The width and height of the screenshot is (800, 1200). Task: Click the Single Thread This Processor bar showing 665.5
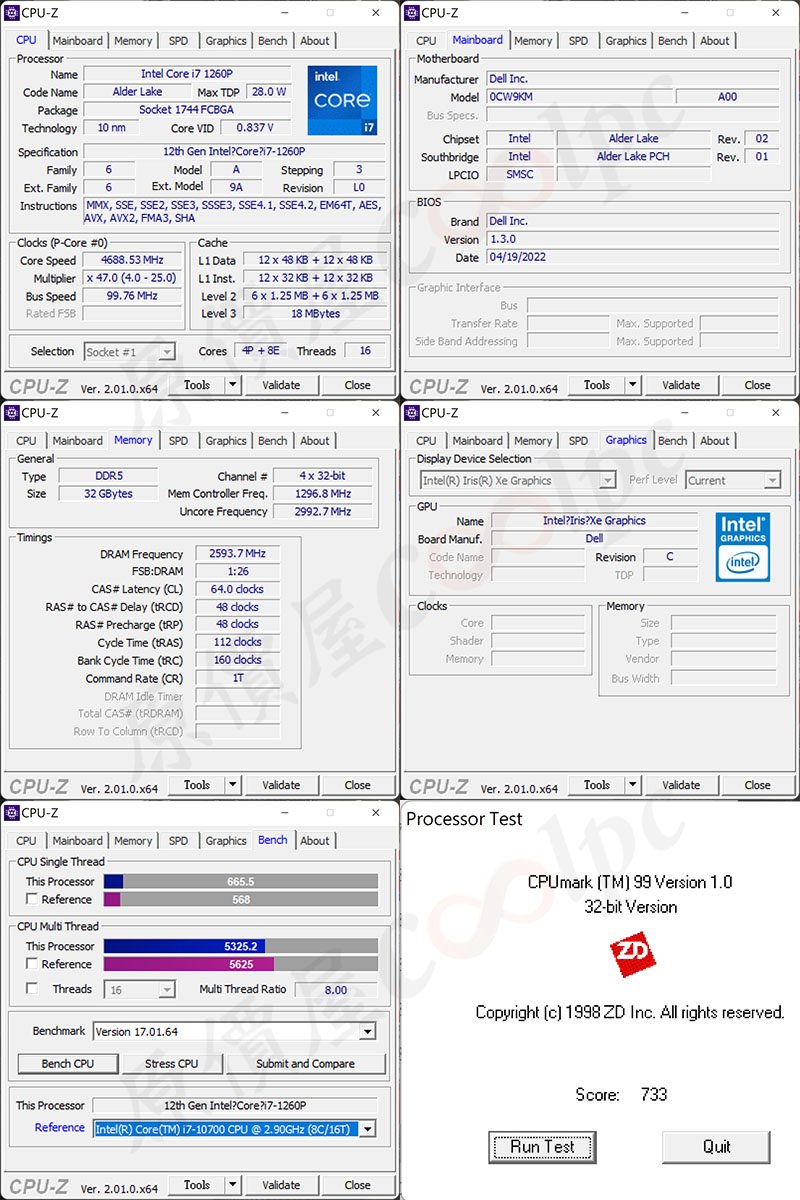point(241,882)
